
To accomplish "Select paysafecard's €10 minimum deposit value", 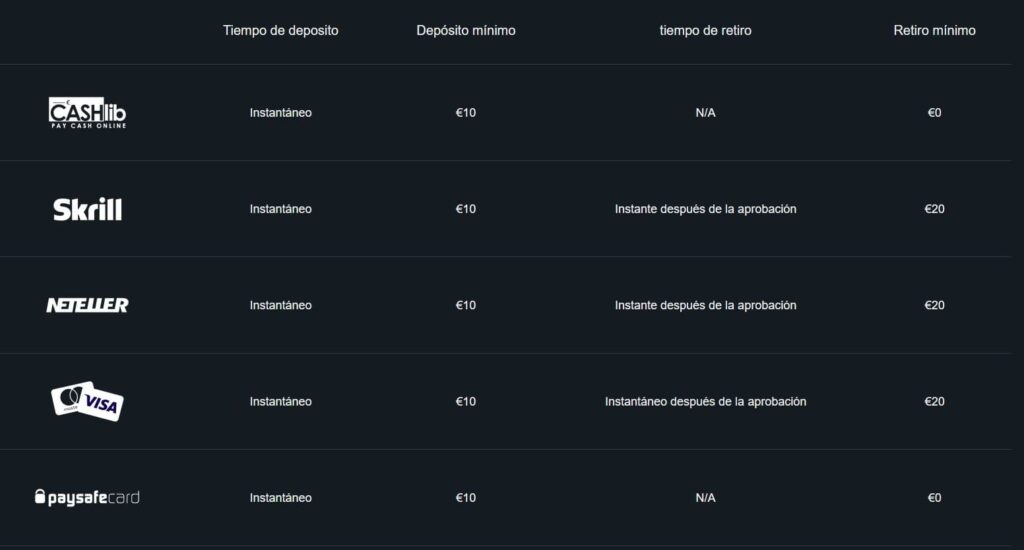I will [466, 497].
